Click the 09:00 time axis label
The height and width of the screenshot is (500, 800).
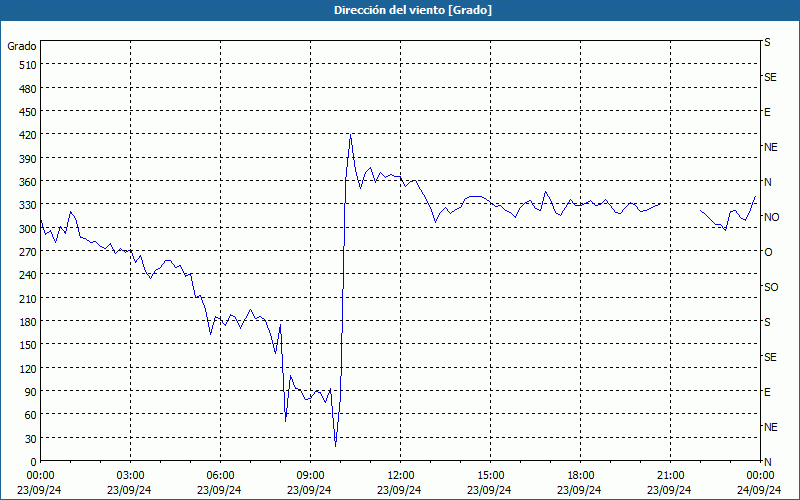coord(310,476)
